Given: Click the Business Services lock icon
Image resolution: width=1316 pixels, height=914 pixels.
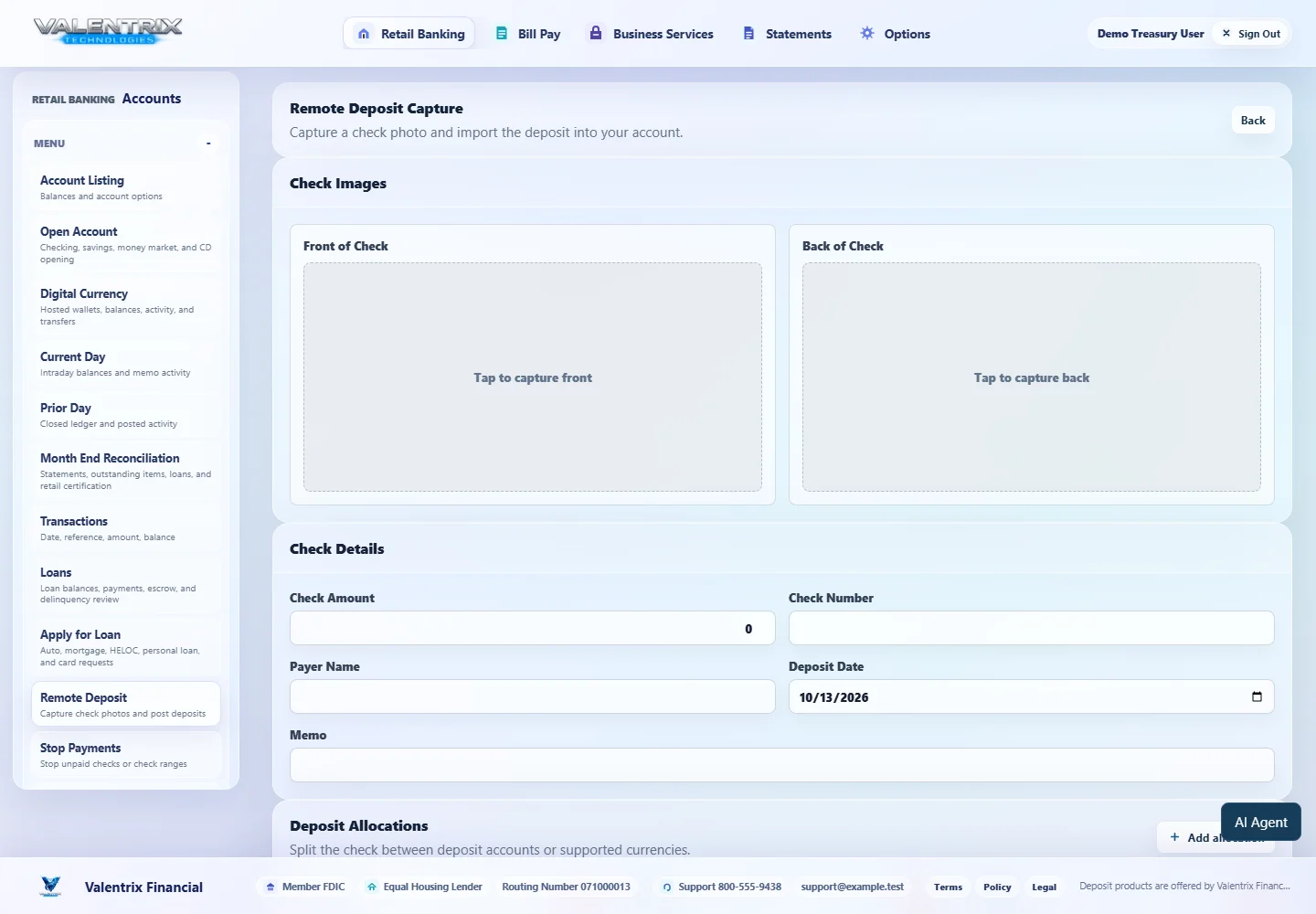Looking at the screenshot, I should click(x=596, y=33).
